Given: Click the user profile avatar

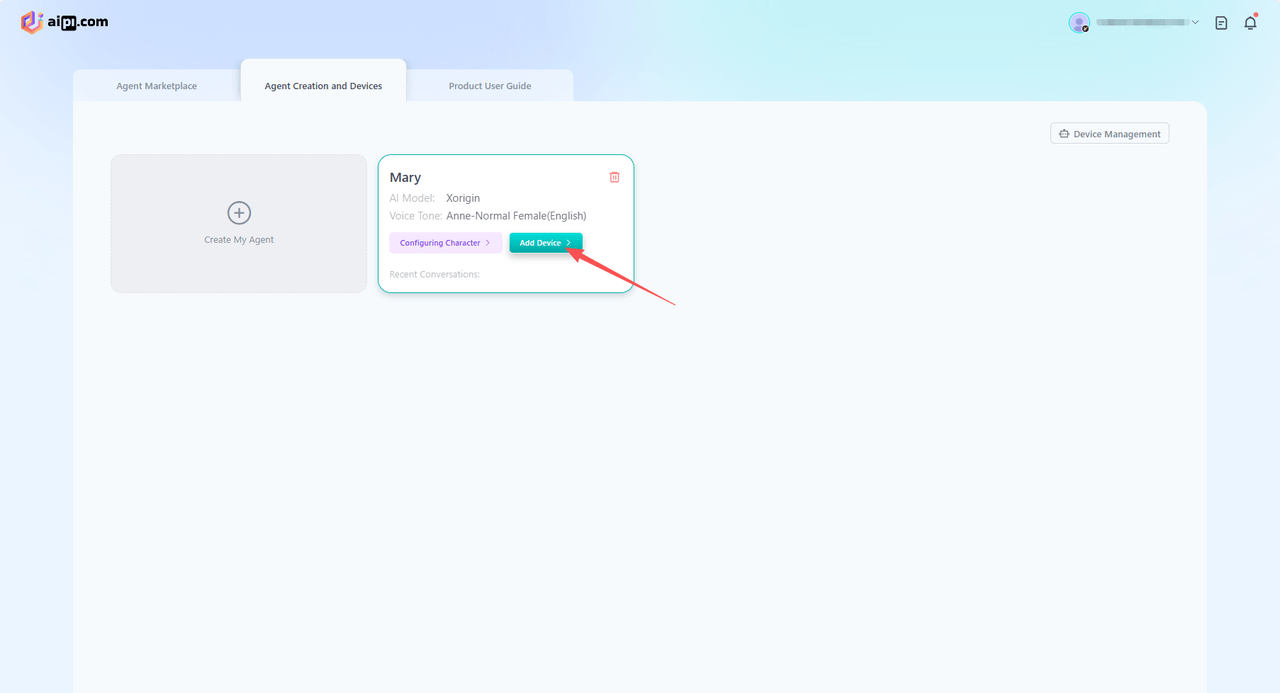Looking at the screenshot, I should [x=1078, y=22].
